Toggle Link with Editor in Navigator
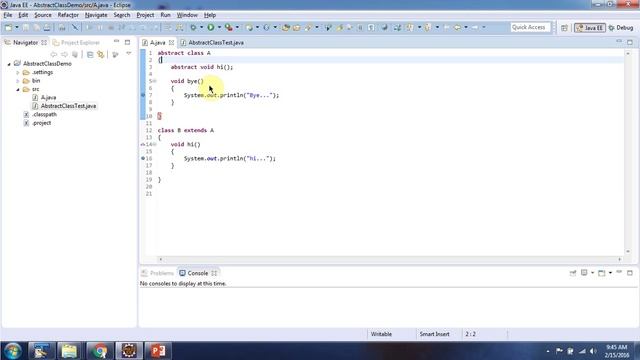Viewport: 640px width, 360px height. (x=100, y=54)
